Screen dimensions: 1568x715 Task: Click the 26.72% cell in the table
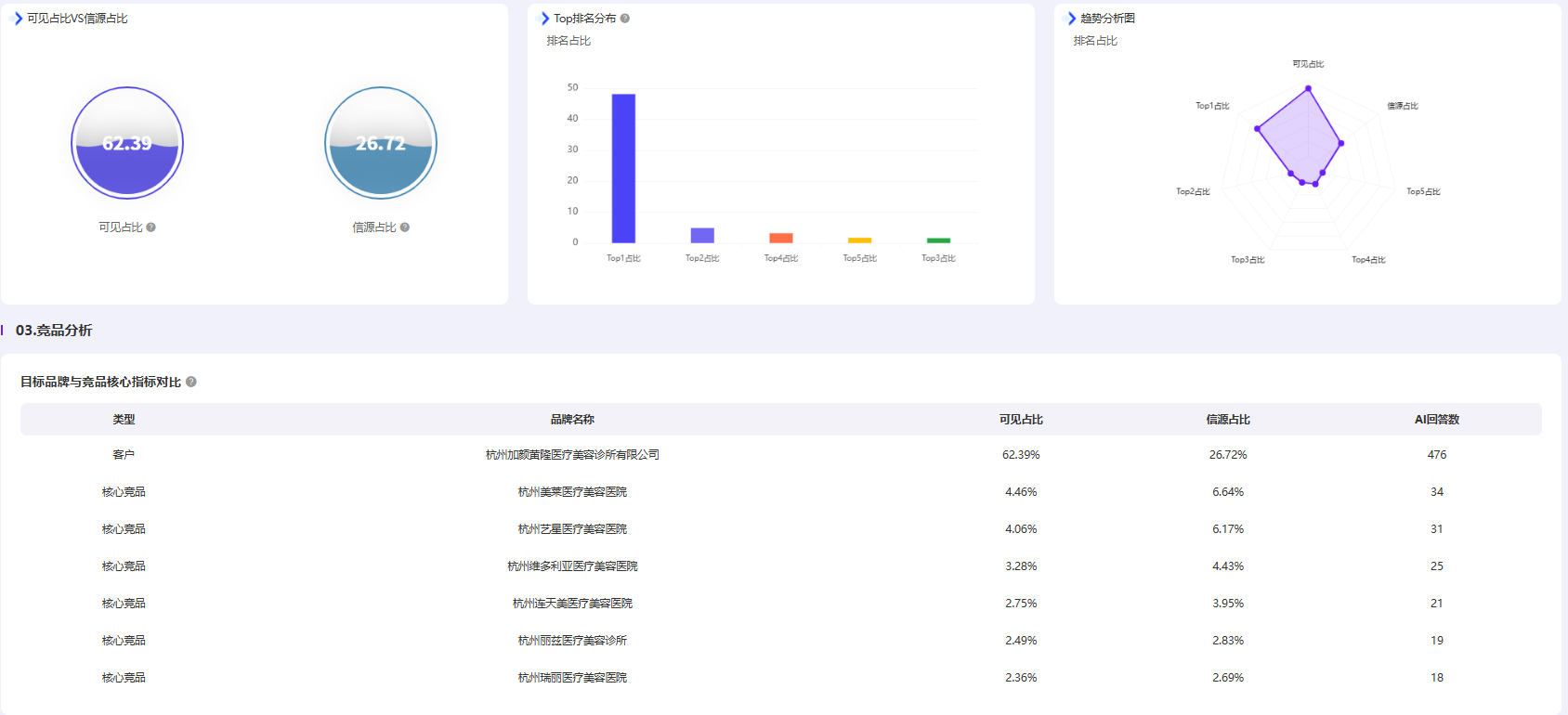click(x=1228, y=455)
